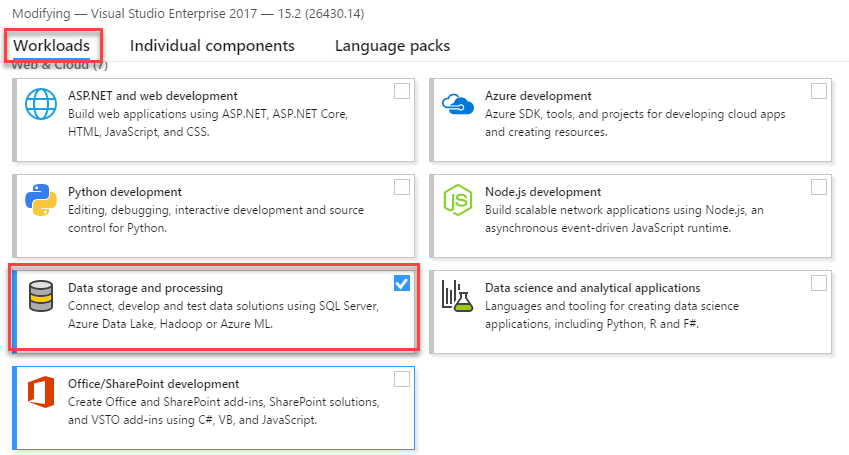Check Data science and analytical applications box

(x=819, y=283)
